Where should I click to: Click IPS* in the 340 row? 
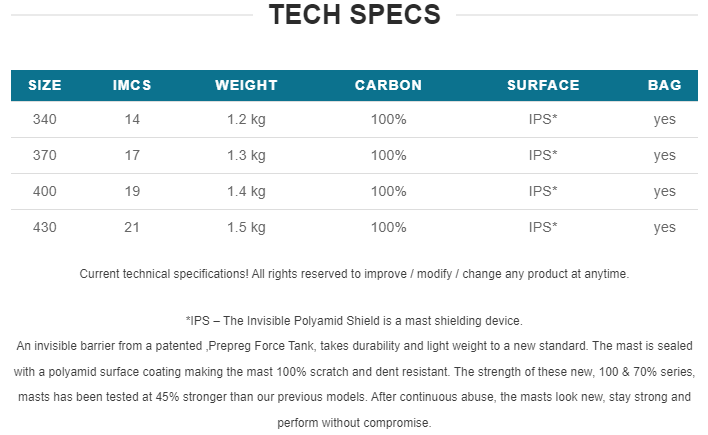[543, 119]
